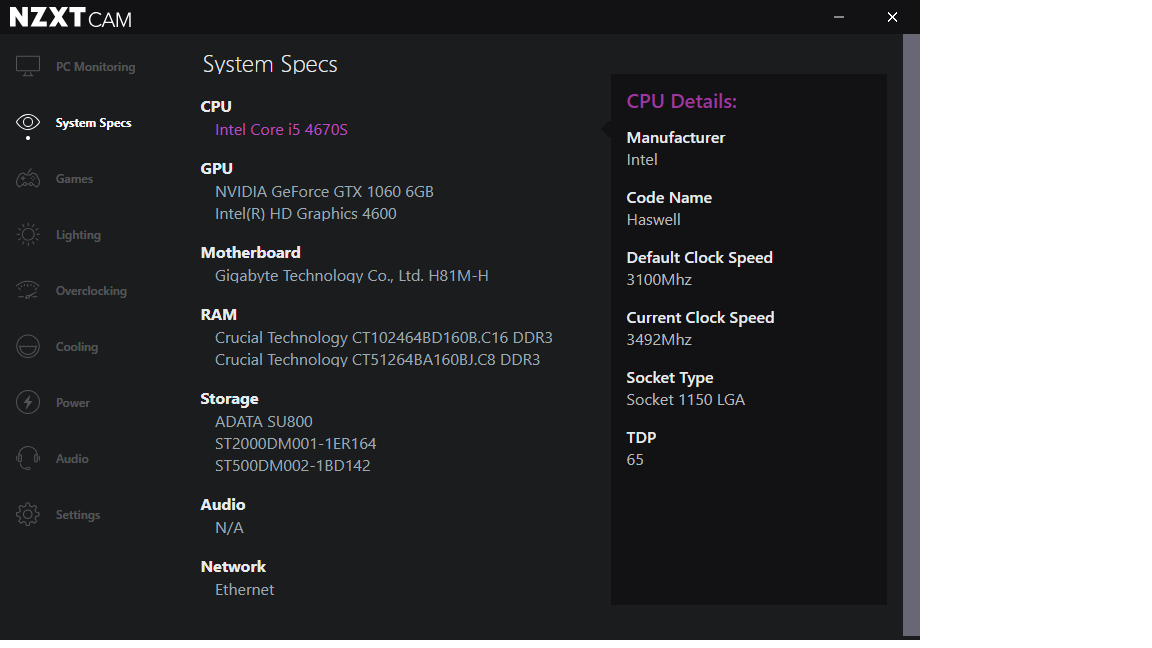Select Crucial CT51264BA160BJ.C8 DDR3 RAM entry
Screen dimensions: 1152x648
(x=378, y=360)
